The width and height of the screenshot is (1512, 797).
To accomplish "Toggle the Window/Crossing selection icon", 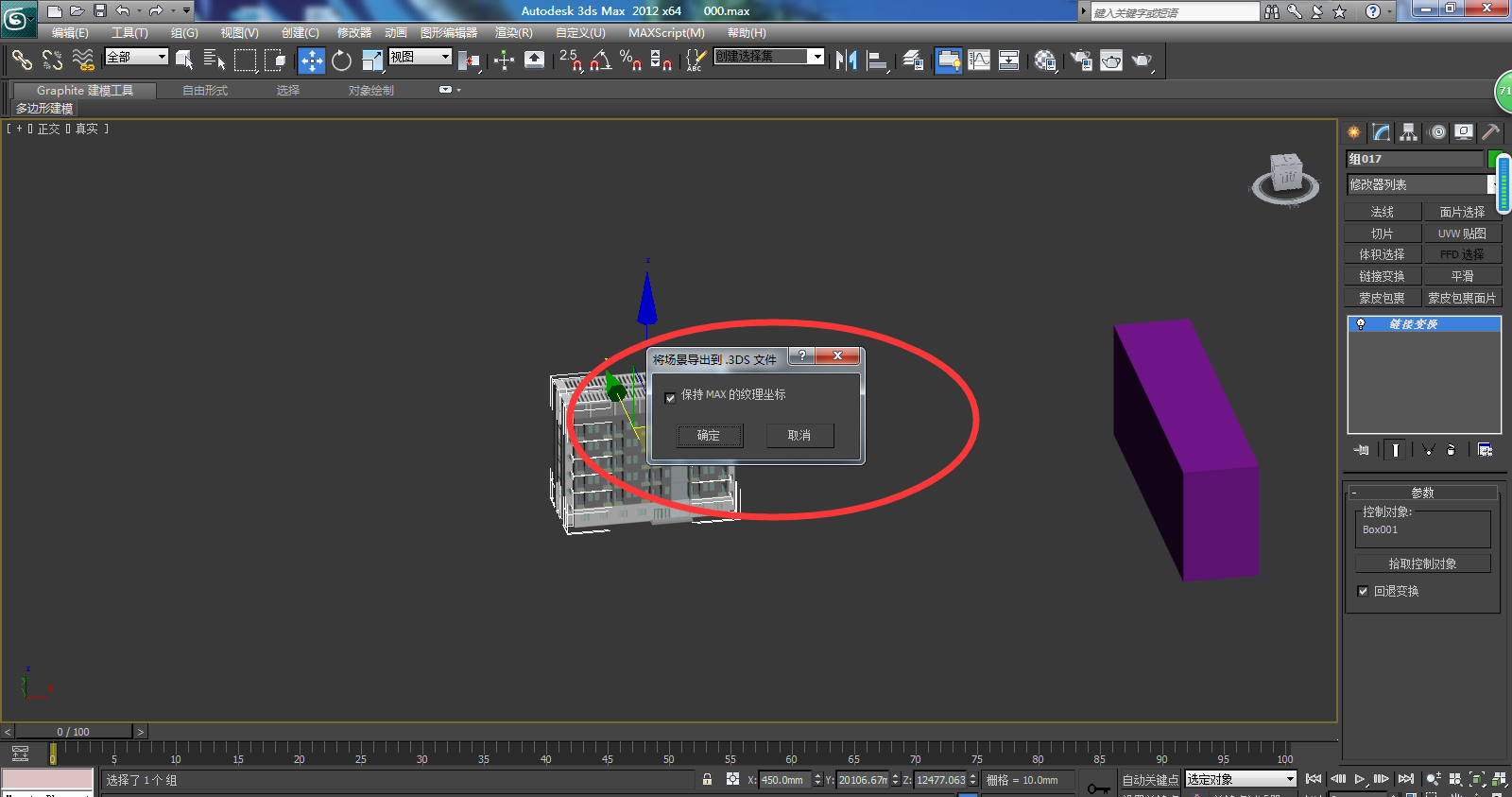I will tap(275, 61).
